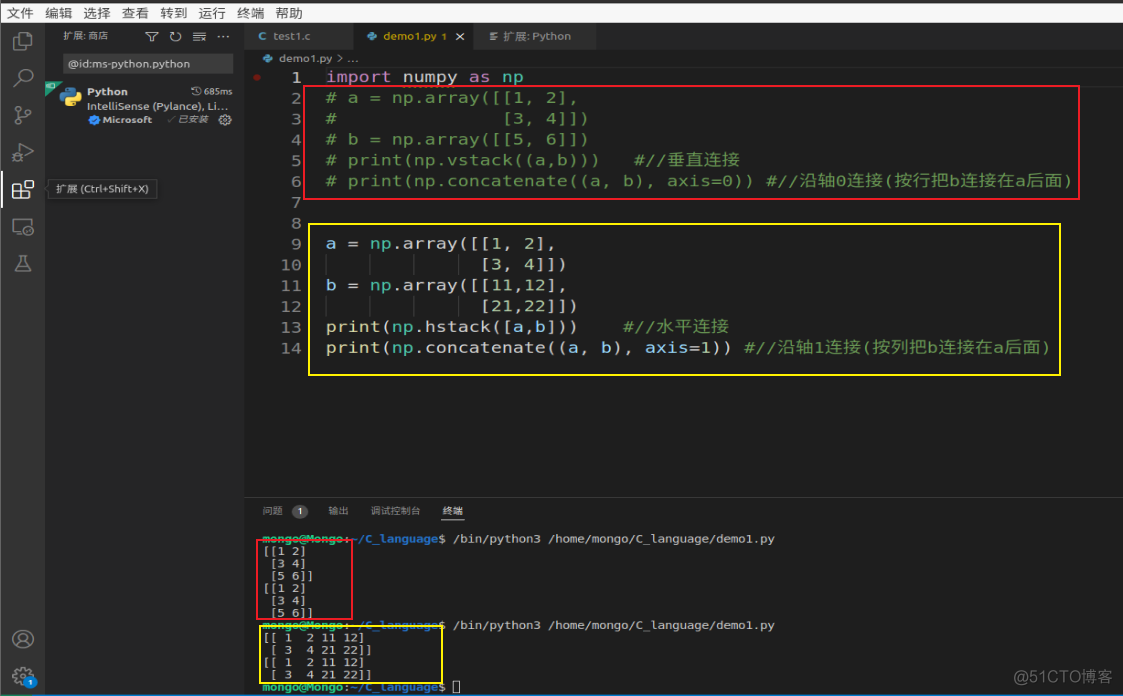Open the 选择 menu
This screenshot has width=1123, height=696.
97,13
